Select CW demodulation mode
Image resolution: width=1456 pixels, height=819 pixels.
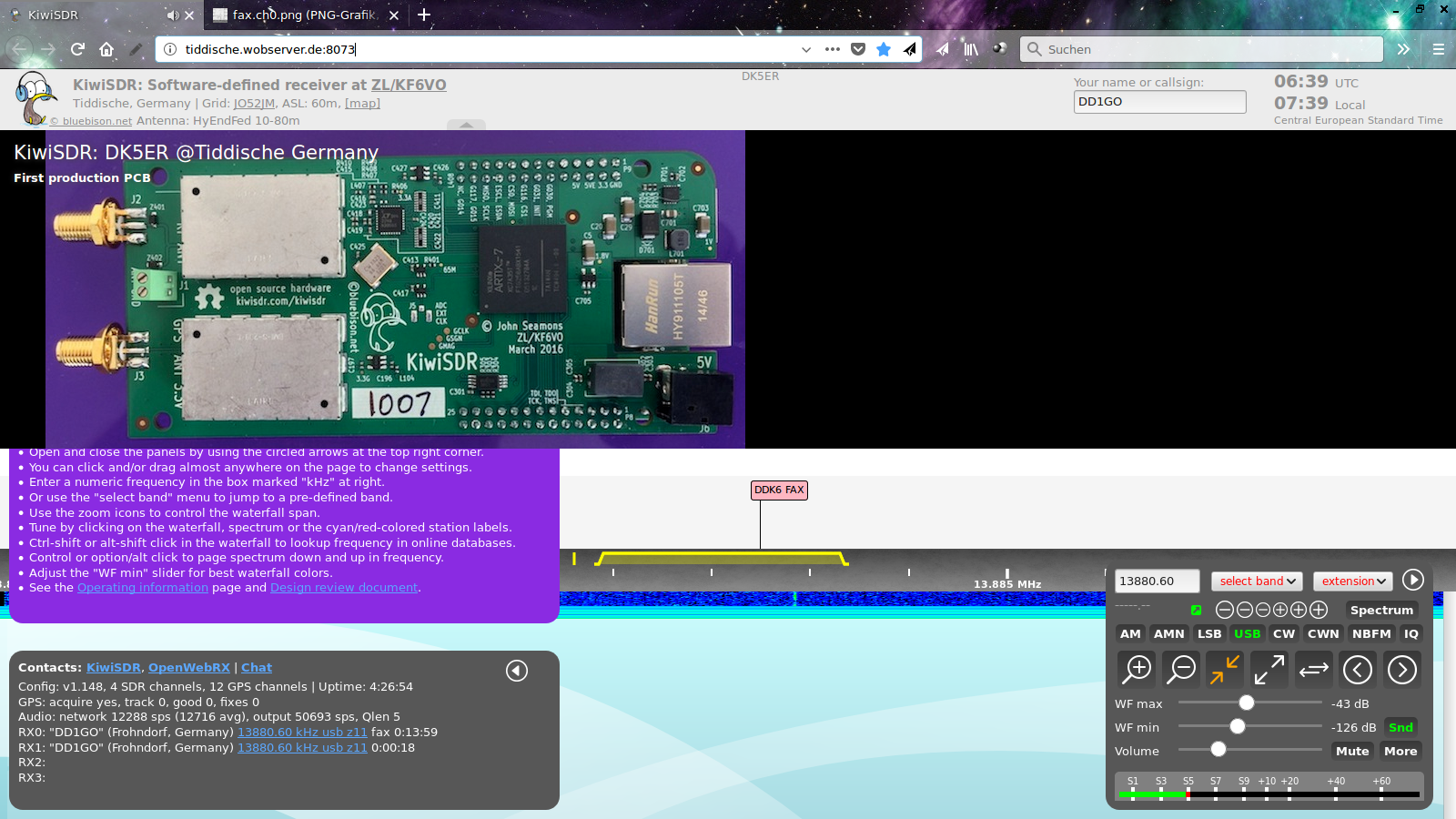pos(1284,633)
